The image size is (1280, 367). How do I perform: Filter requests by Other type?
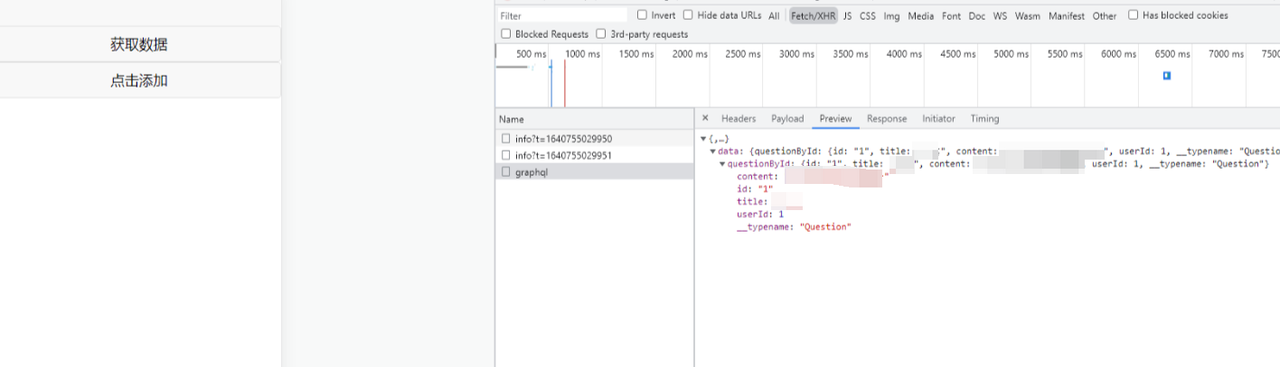click(x=1104, y=16)
